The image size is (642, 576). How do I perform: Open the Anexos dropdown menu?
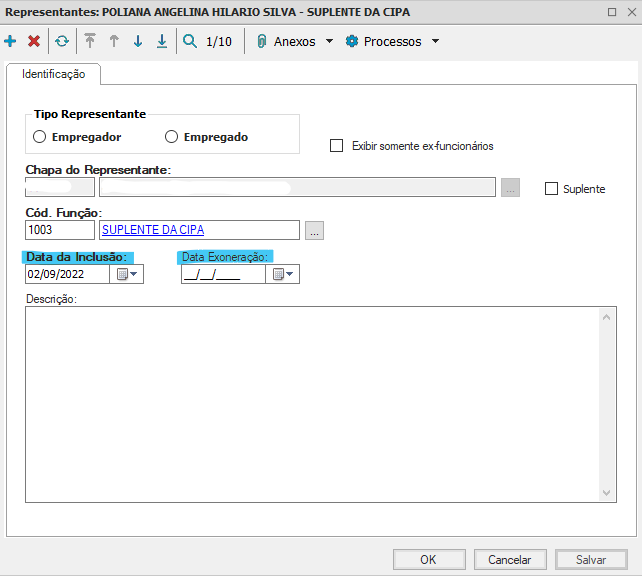[294, 42]
